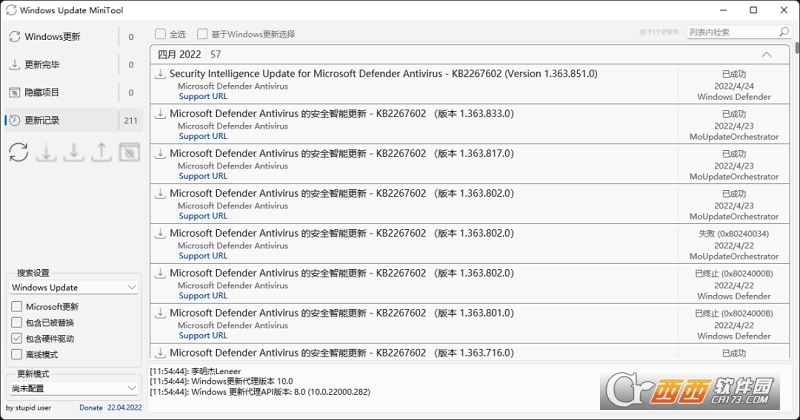Click the hide update icon in toolbar
The width and height of the screenshot is (800, 420).
pos(130,152)
